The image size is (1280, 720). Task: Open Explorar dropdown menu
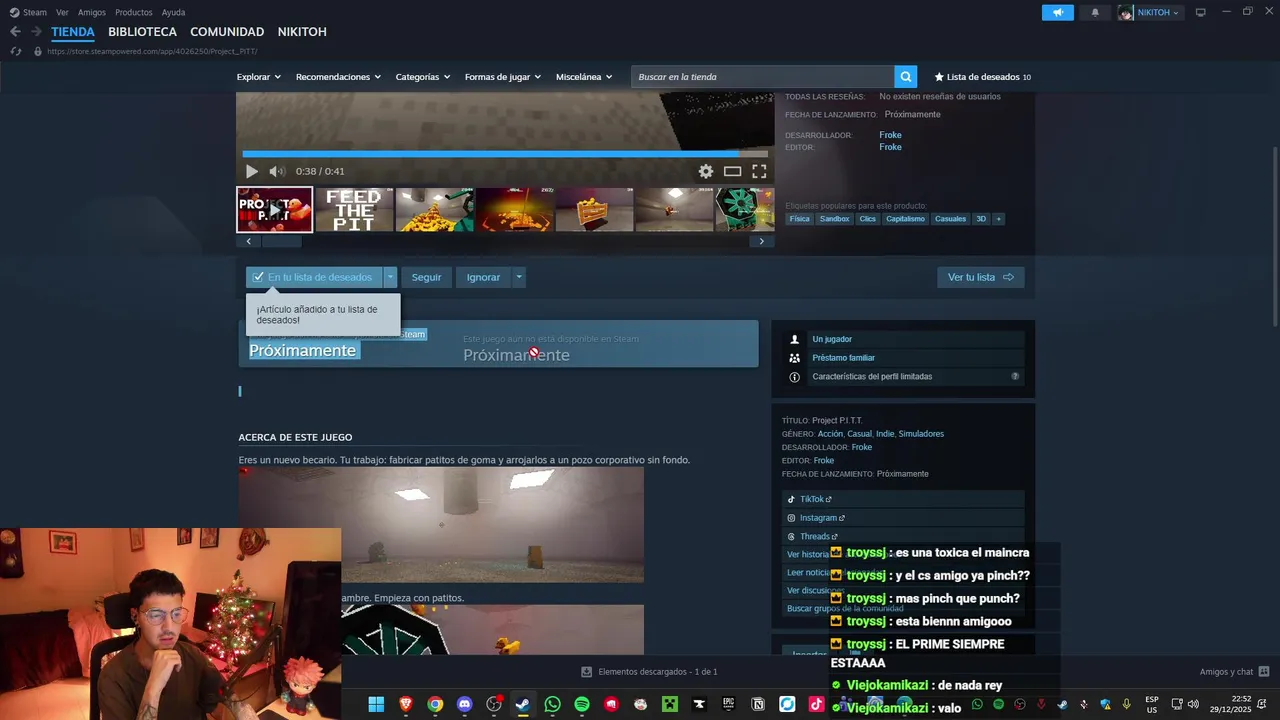point(258,77)
